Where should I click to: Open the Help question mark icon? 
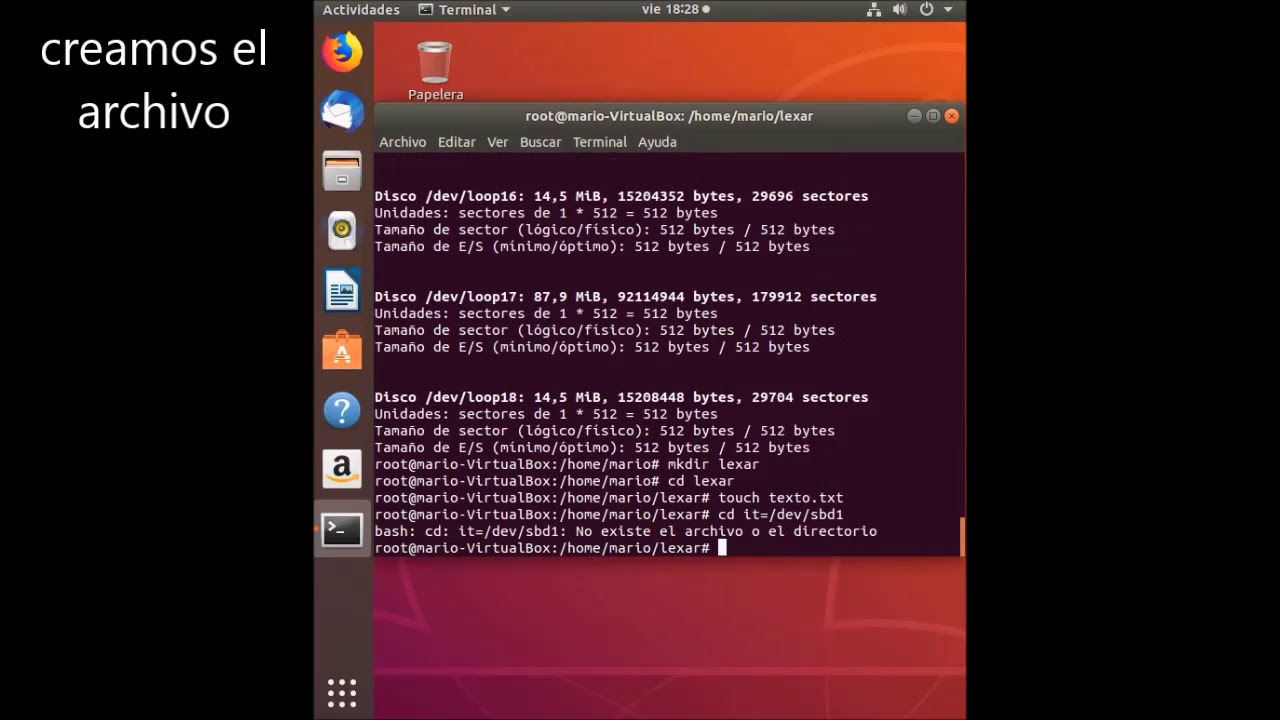tap(342, 410)
